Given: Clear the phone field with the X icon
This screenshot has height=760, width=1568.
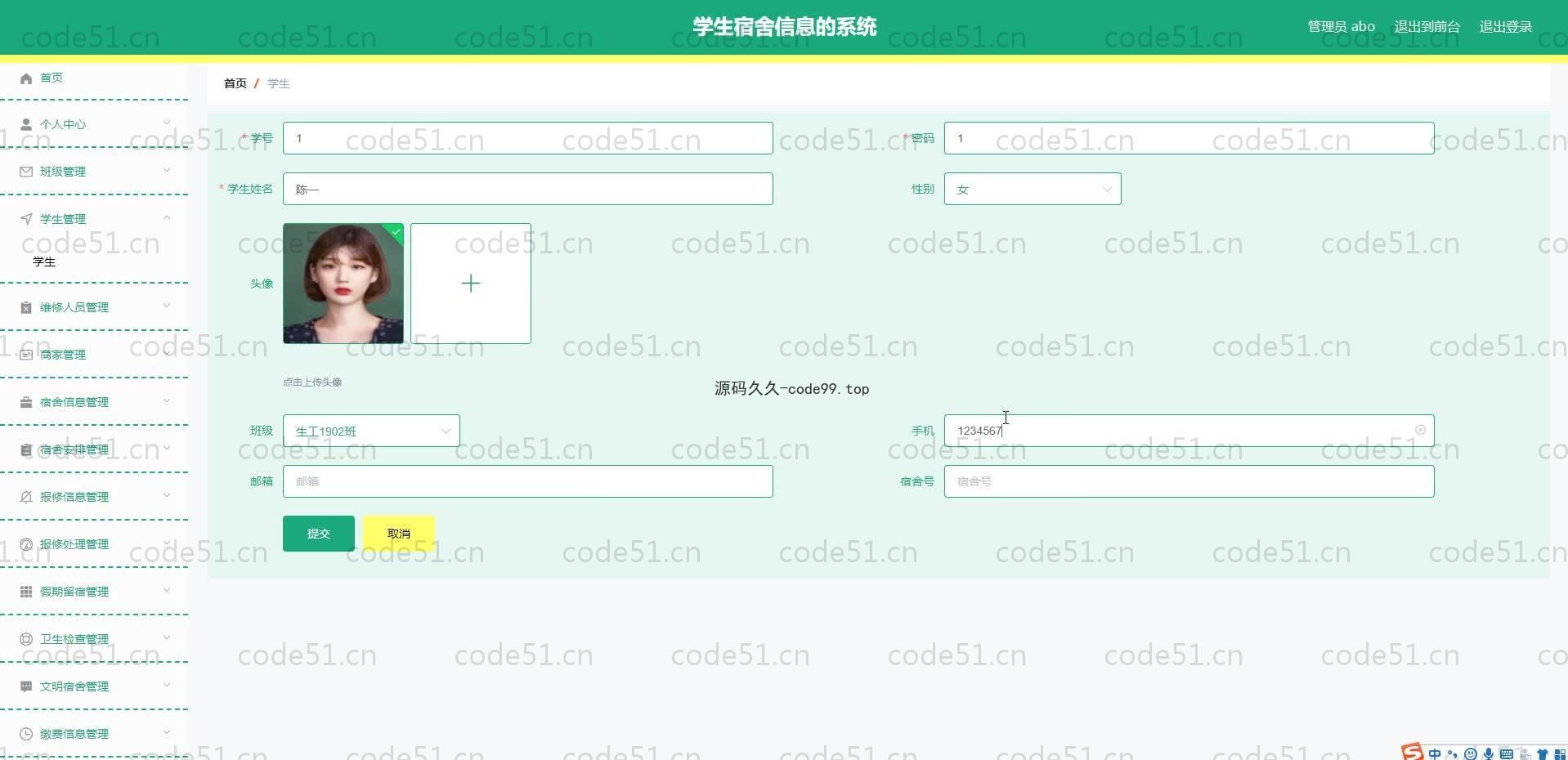Looking at the screenshot, I should (x=1420, y=430).
